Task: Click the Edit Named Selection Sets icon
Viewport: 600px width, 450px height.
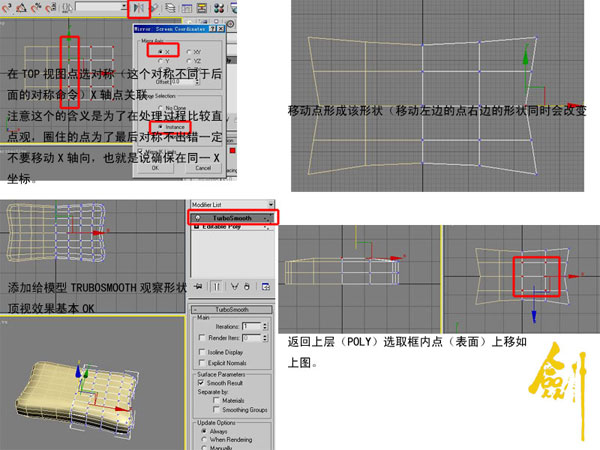Action: tap(67, 8)
